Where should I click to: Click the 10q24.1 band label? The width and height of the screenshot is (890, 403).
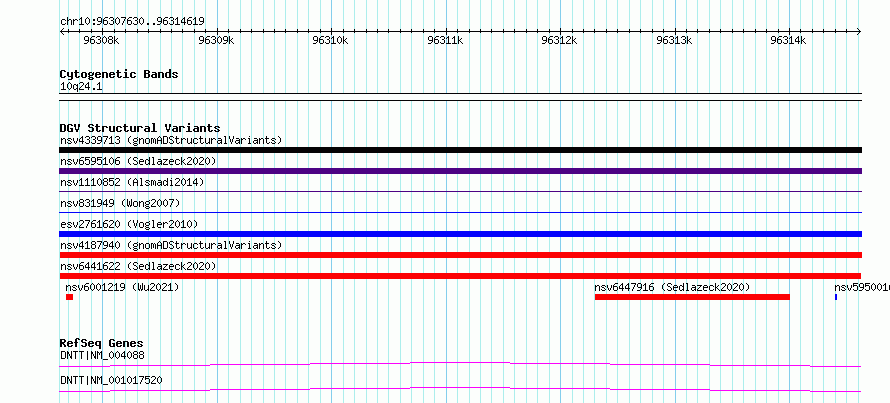click(x=81, y=87)
